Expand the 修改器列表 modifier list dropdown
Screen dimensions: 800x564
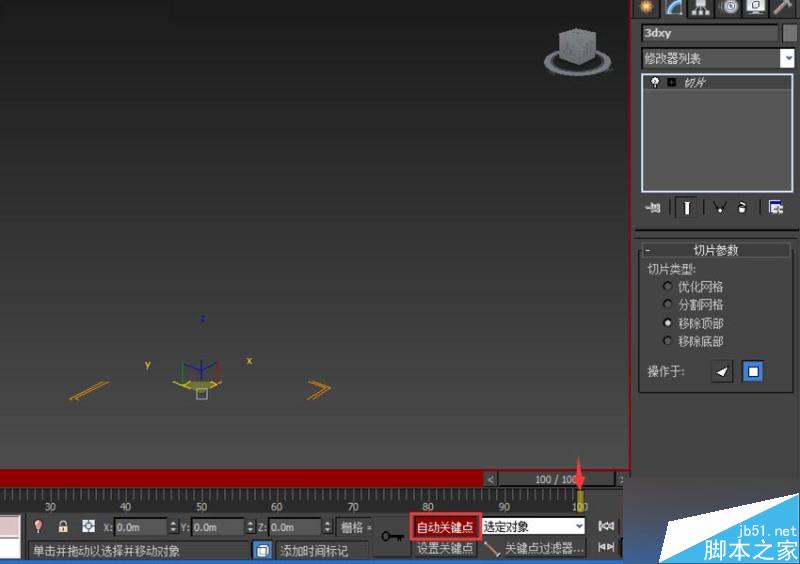(x=787, y=58)
